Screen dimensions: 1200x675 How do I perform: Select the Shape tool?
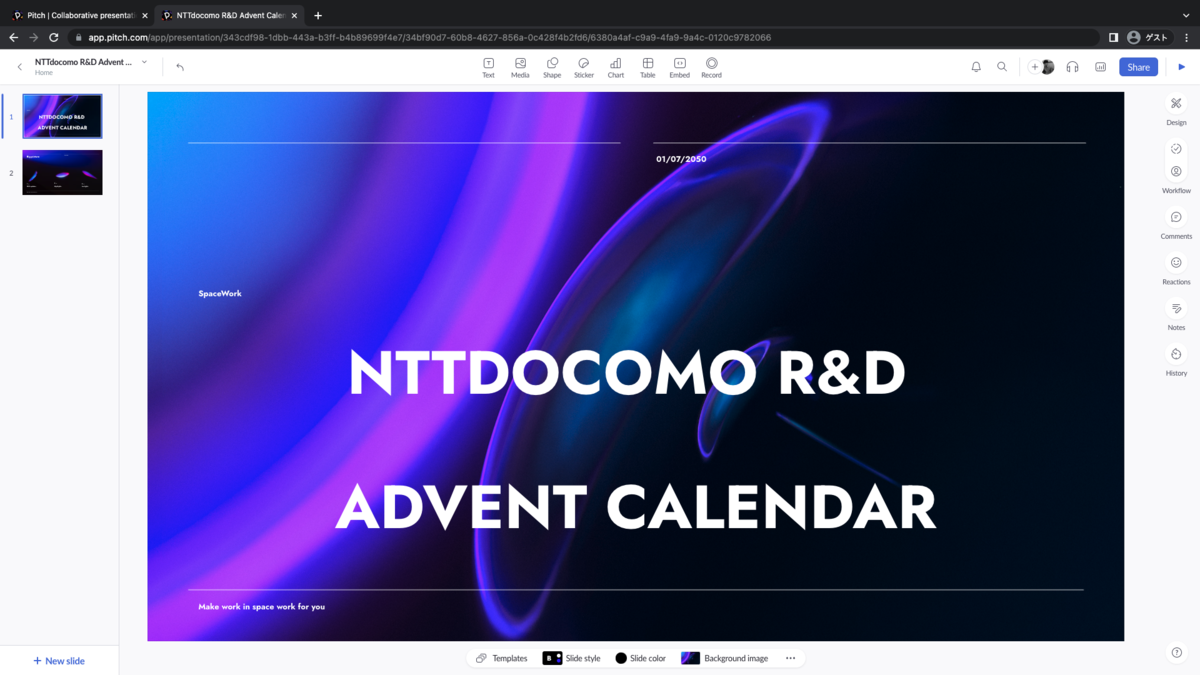tap(552, 67)
